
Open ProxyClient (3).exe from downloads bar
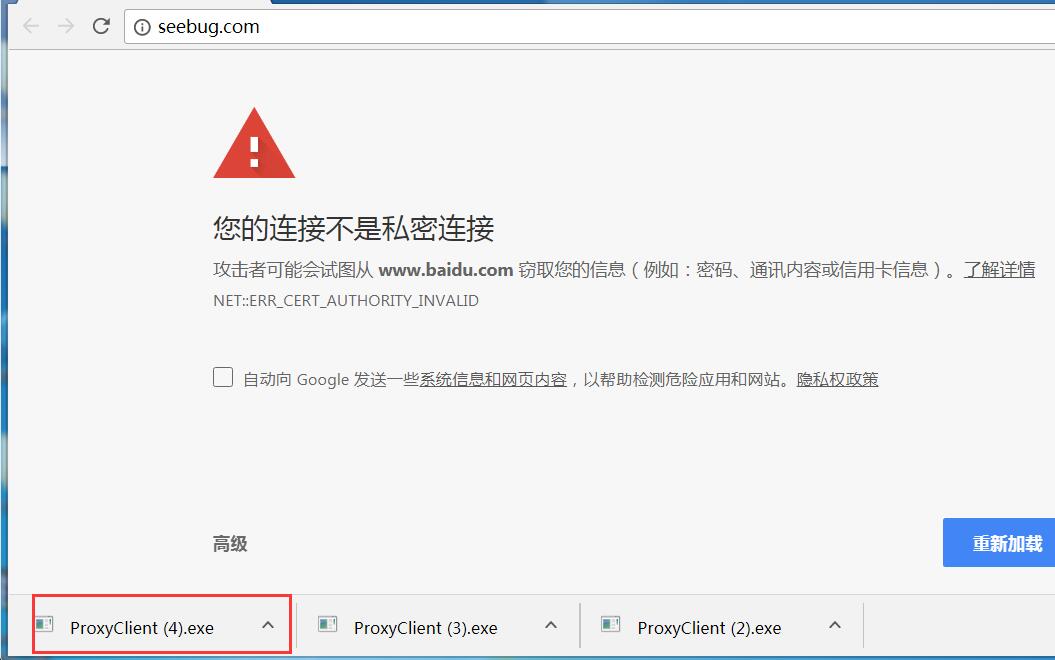click(425, 628)
